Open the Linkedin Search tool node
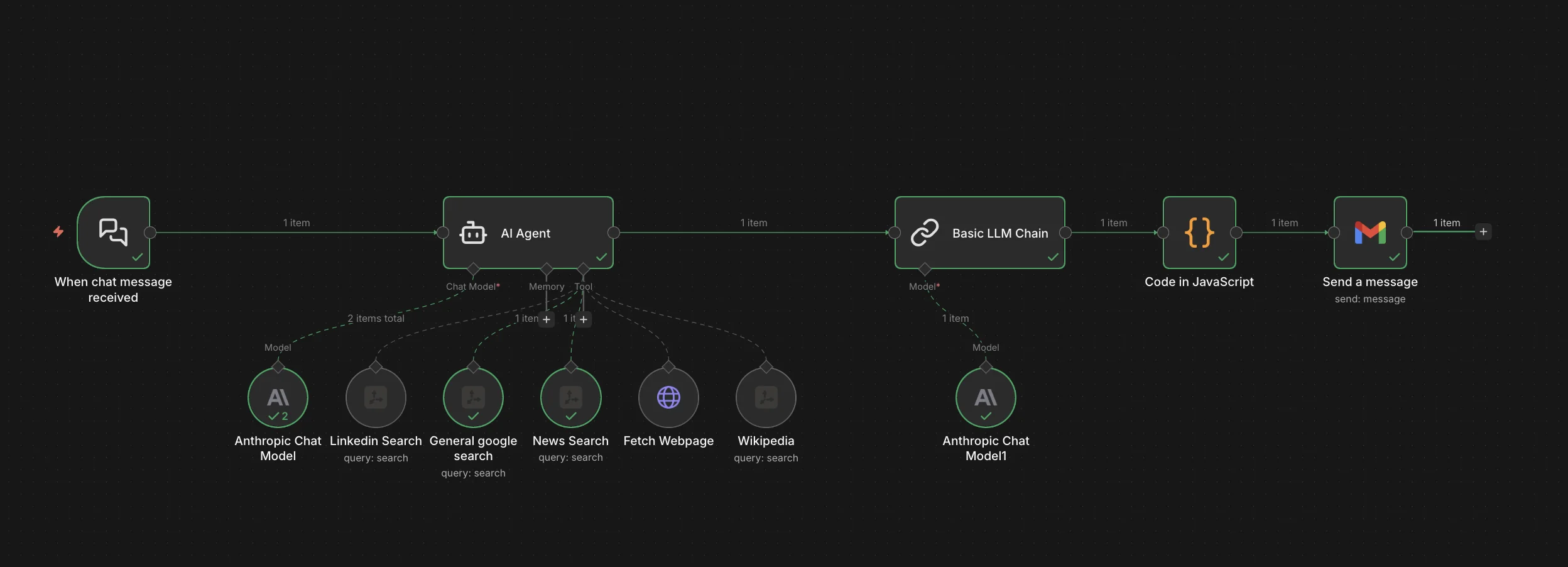Screen dimensions: 1568x567 tap(375, 397)
